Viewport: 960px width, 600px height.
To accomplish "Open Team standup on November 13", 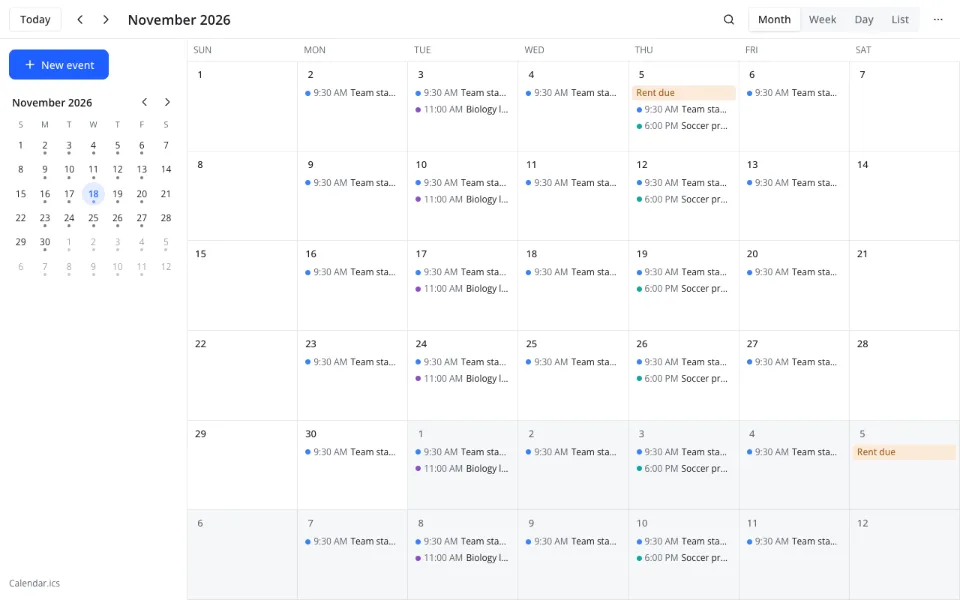I will point(793,183).
